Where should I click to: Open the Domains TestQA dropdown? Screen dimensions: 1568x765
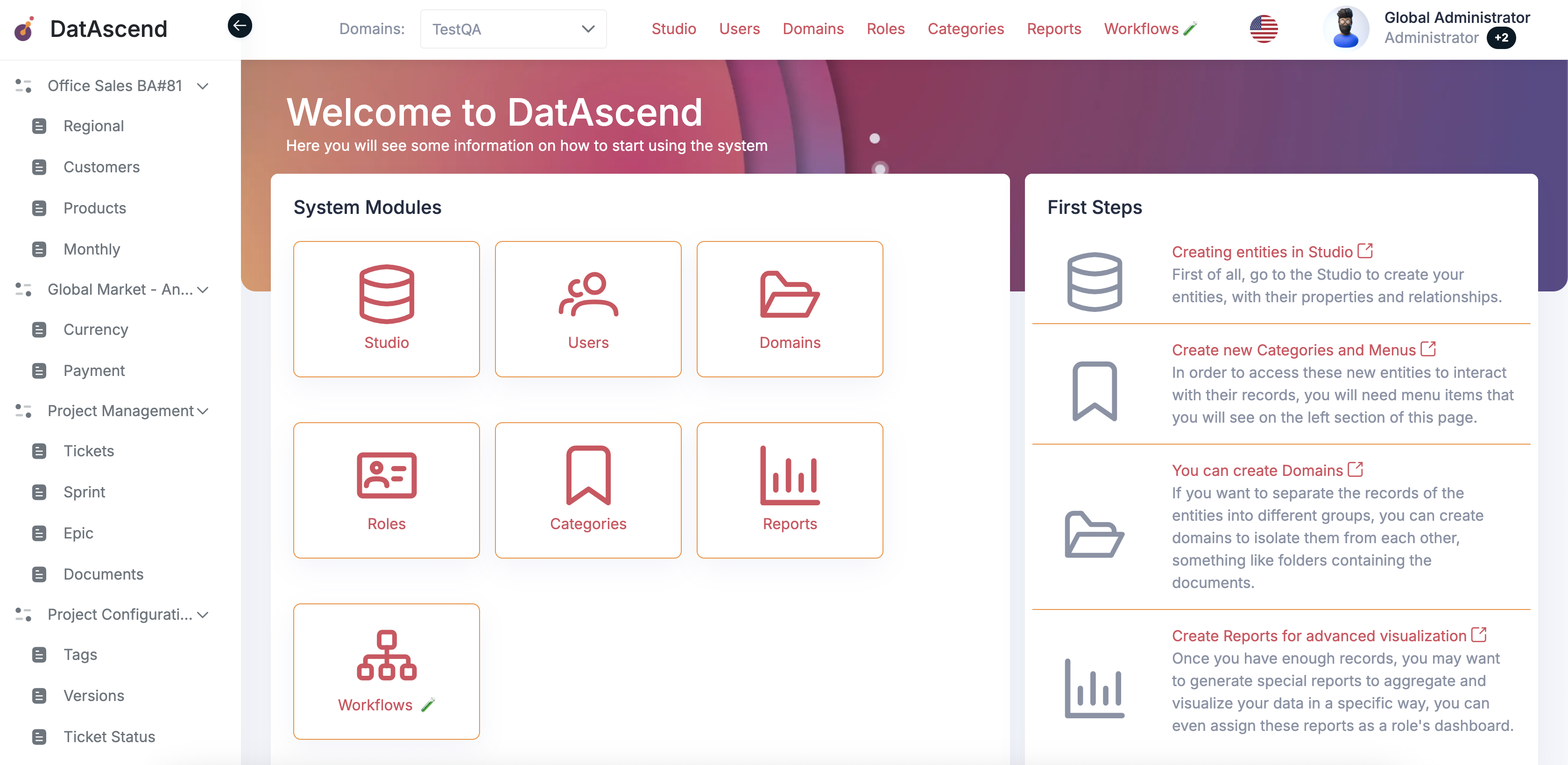pyautogui.click(x=513, y=28)
